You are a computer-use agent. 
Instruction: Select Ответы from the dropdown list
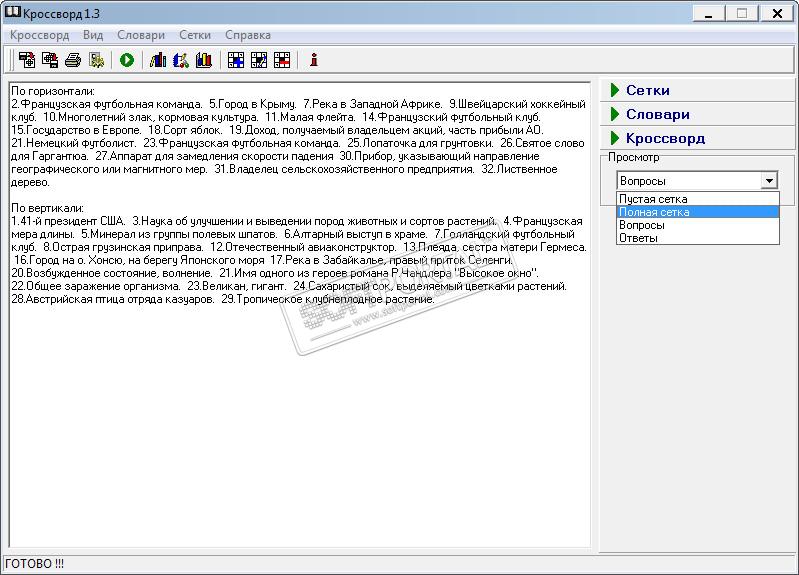click(698, 238)
